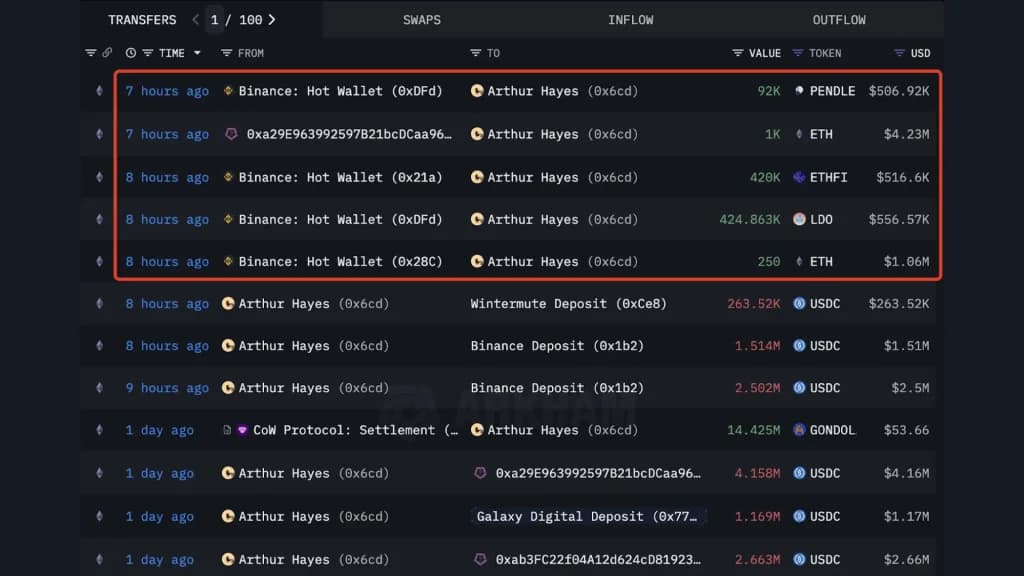Click the ETHFI token icon
The image size is (1024, 576).
coord(799,177)
